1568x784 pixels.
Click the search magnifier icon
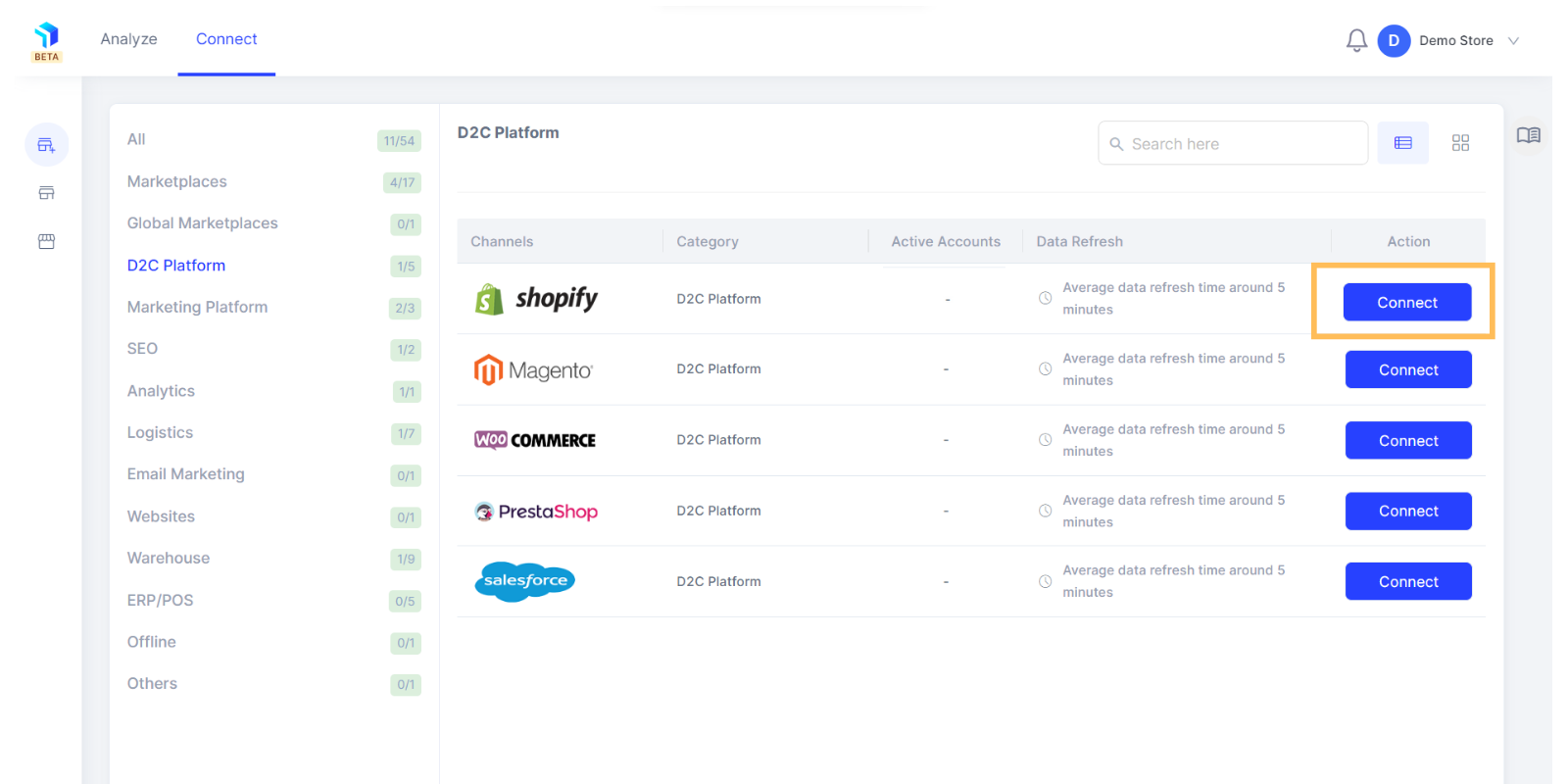point(1116,144)
